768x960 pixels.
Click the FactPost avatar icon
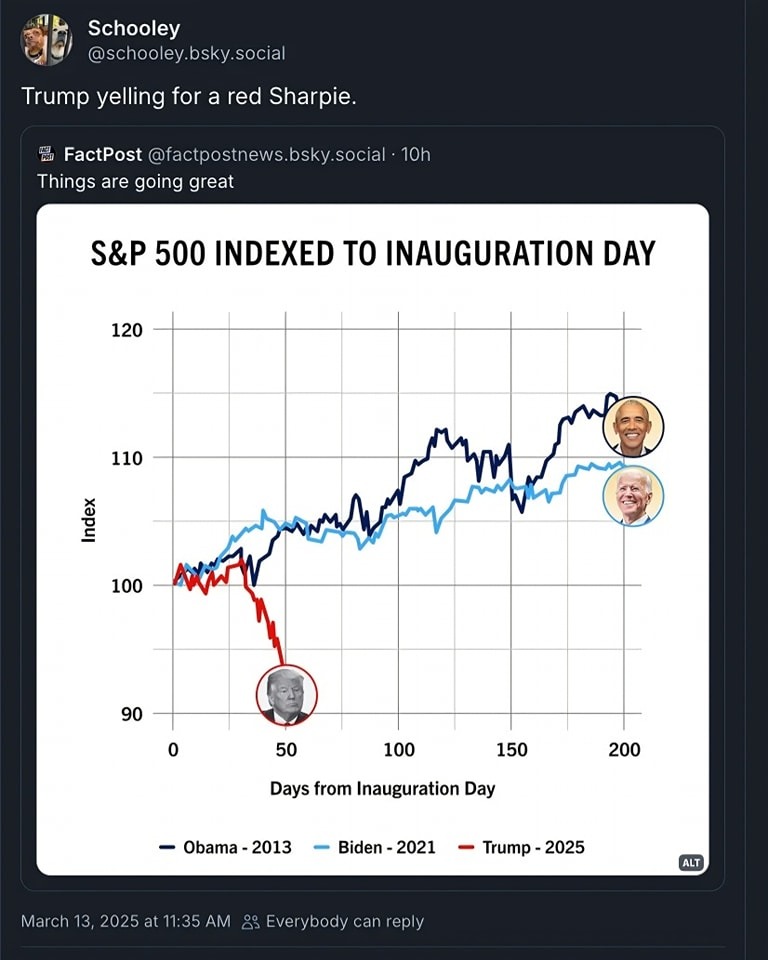click(x=46, y=154)
